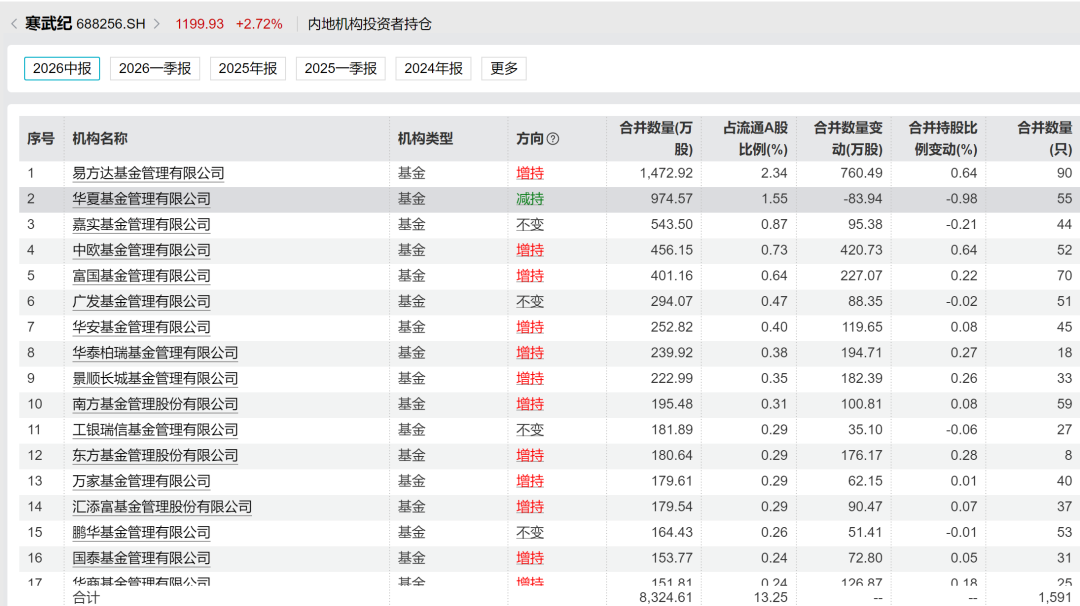Click value 227.07 in 富国 row
Screen dimensions: 1080x606
point(862,276)
